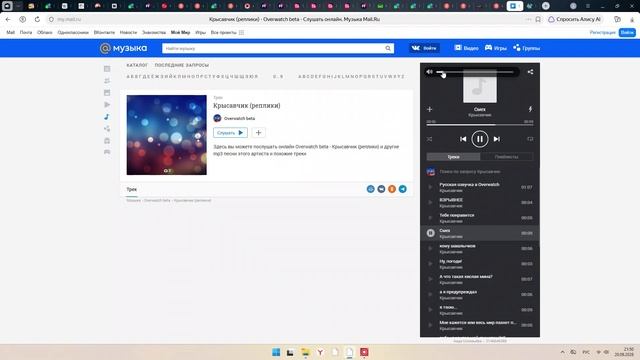Open the Overwatch beta artist link
This screenshot has height=360, width=640.
[x=239, y=118]
